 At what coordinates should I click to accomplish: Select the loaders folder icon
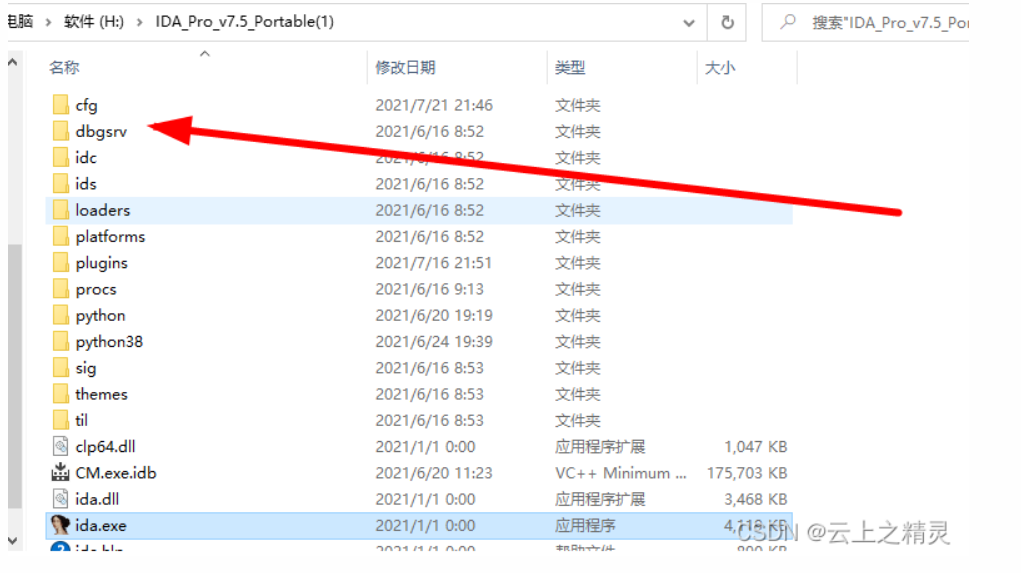(x=61, y=210)
